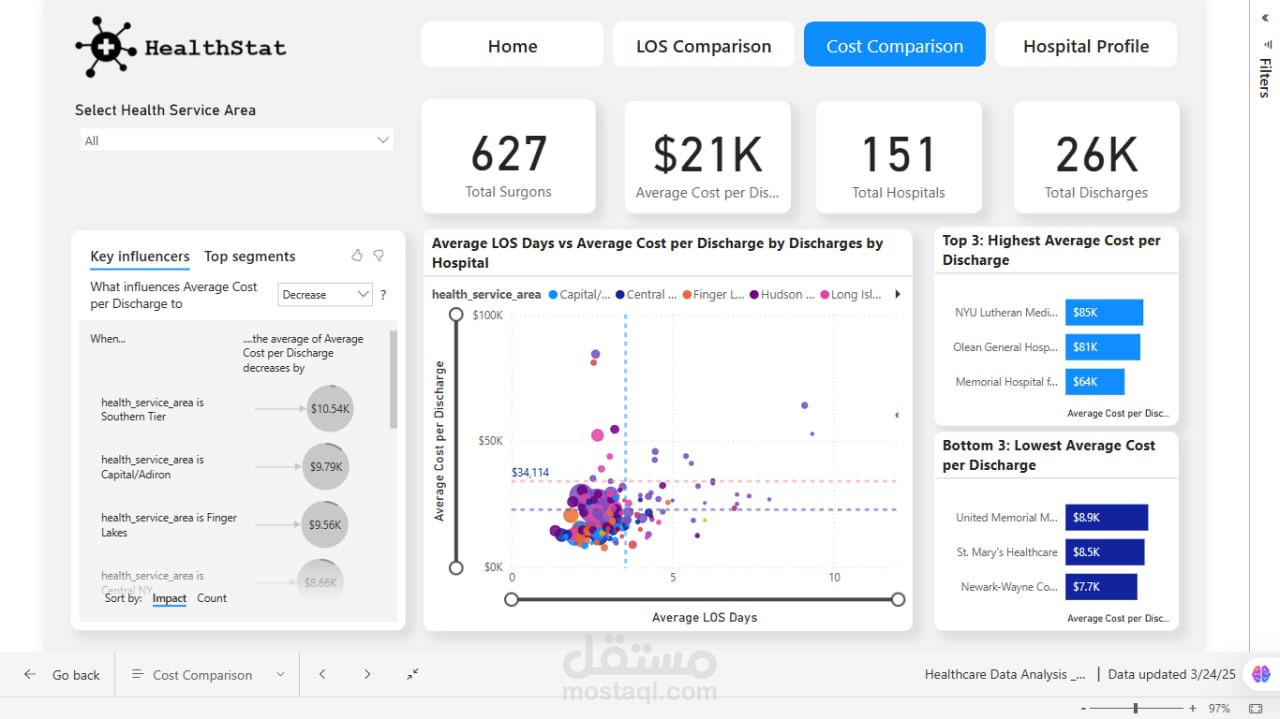Click the key influencers list scrollbar
This screenshot has height=719, width=1280.
click(x=394, y=380)
